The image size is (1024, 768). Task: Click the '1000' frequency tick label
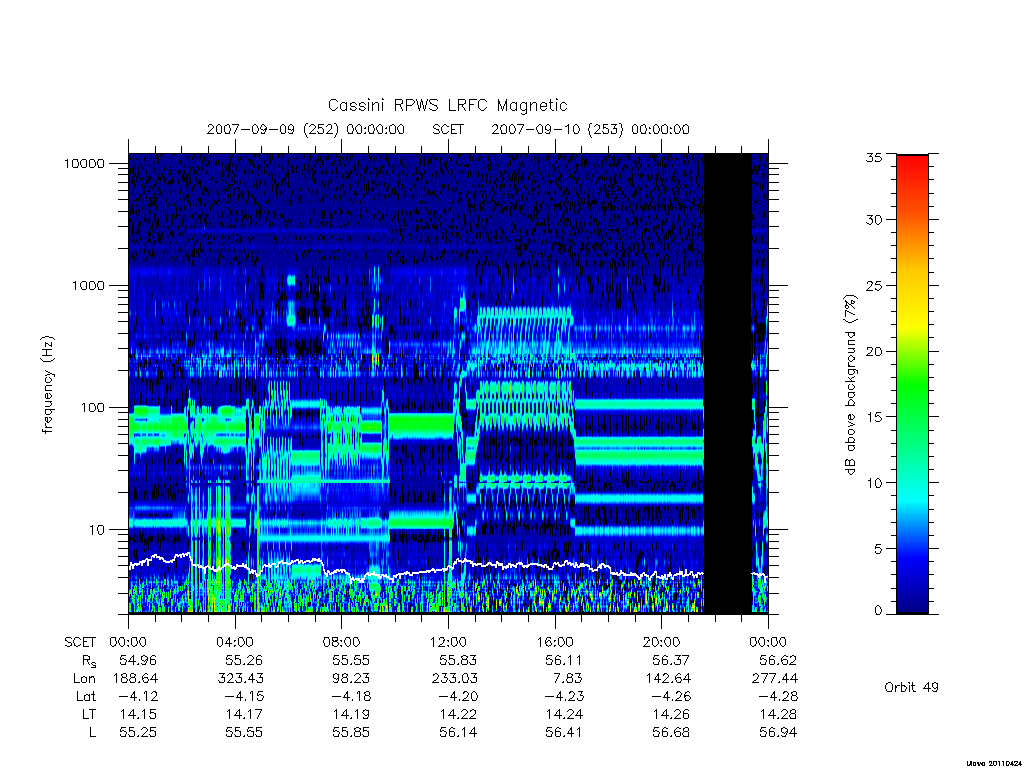pyautogui.click(x=88, y=285)
